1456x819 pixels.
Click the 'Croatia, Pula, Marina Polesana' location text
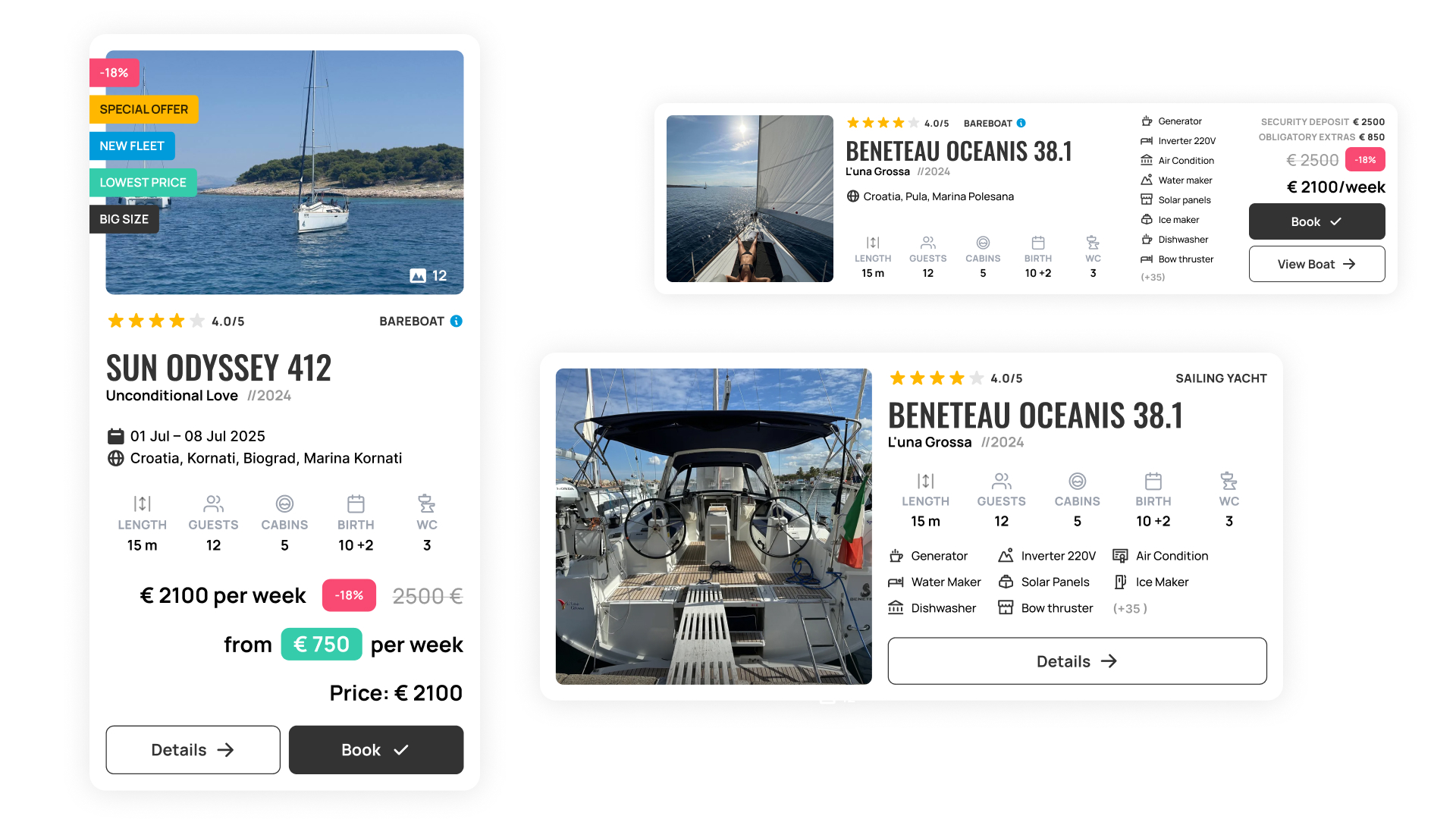(x=939, y=196)
